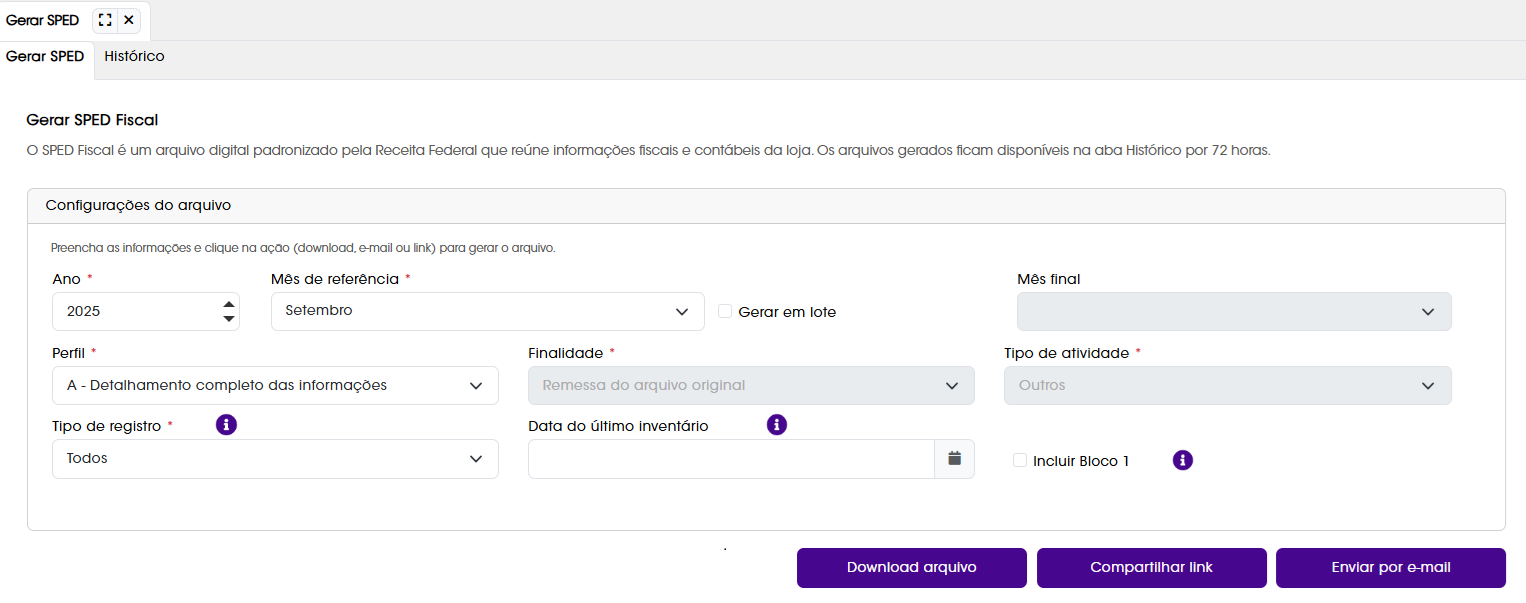Select the Gerar SPED sub-tab
Viewport: 1526px width, 603px height.
(45, 57)
